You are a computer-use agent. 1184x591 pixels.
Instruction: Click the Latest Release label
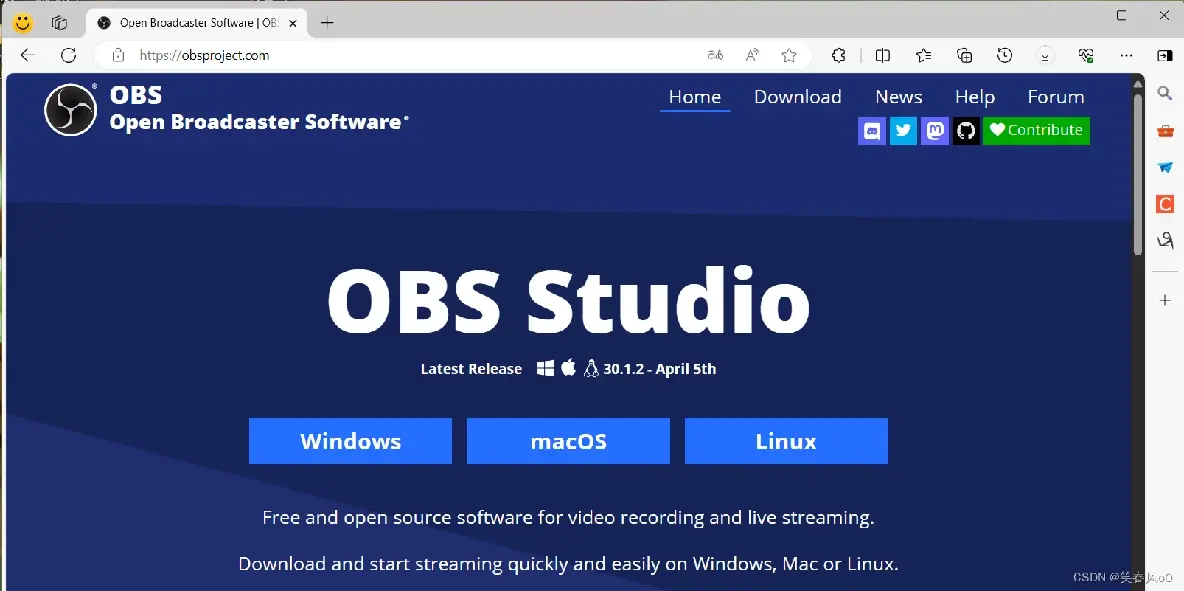coord(471,369)
